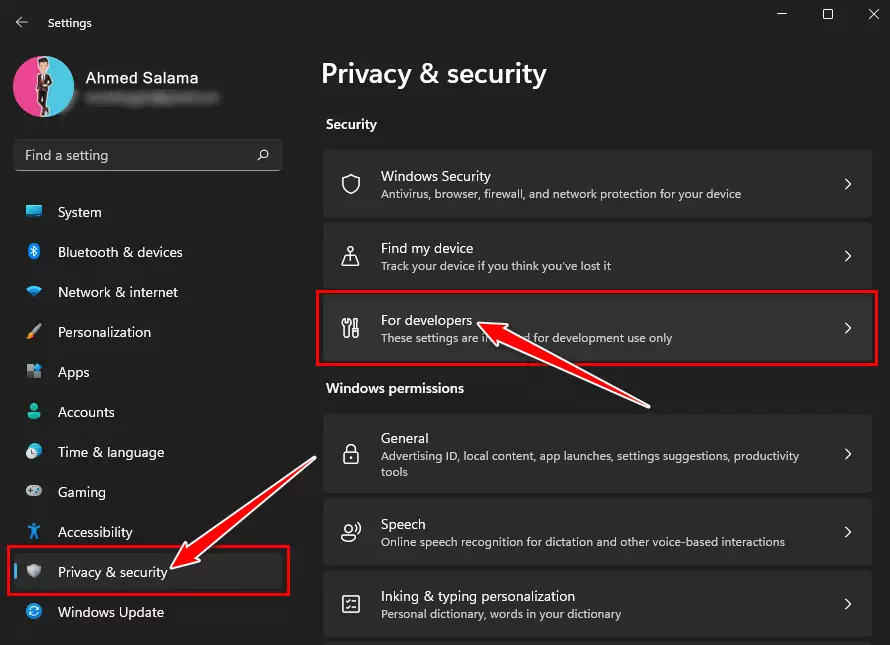
Task: Click the Time & language clock icon
Action: 34,451
